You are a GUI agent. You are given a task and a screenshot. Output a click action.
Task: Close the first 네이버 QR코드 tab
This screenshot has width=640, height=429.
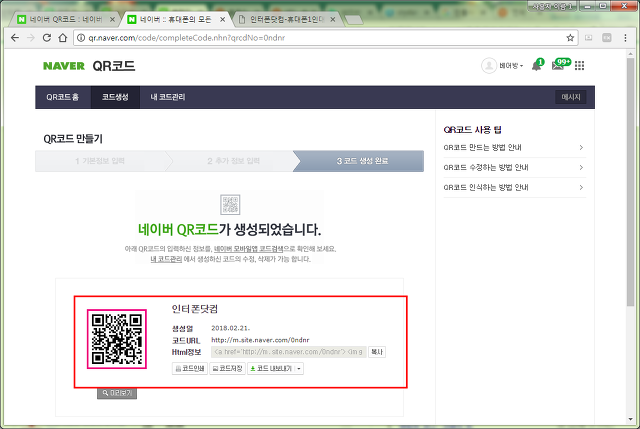pyautogui.click(x=112, y=19)
